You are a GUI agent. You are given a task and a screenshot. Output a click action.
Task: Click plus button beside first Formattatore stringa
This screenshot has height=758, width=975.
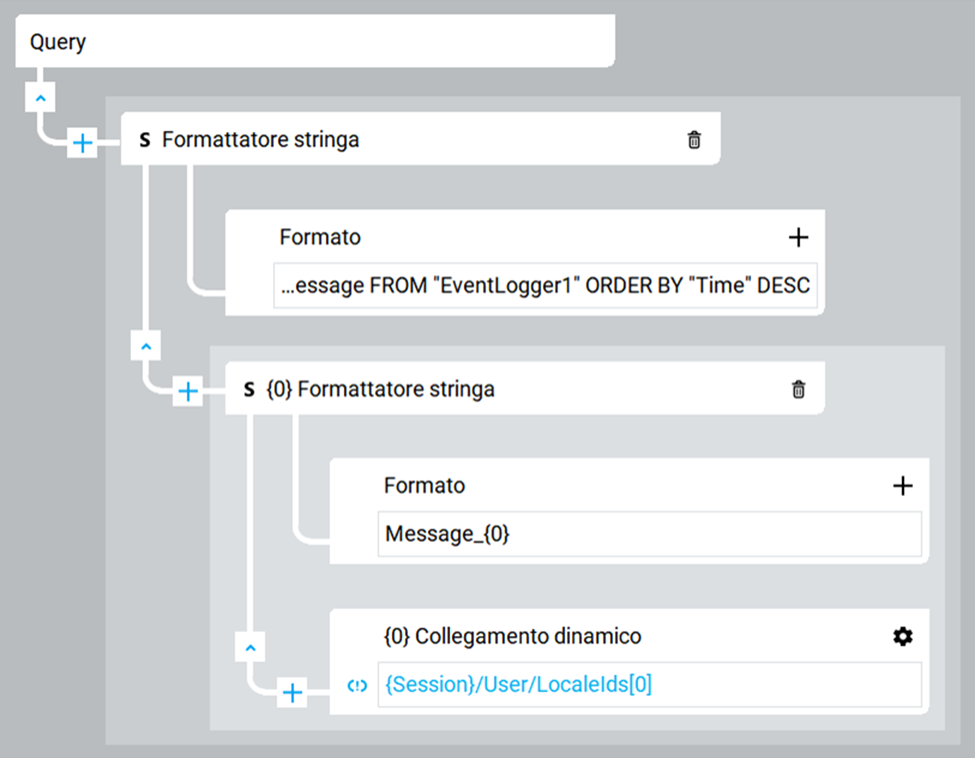tap(82, 144)
